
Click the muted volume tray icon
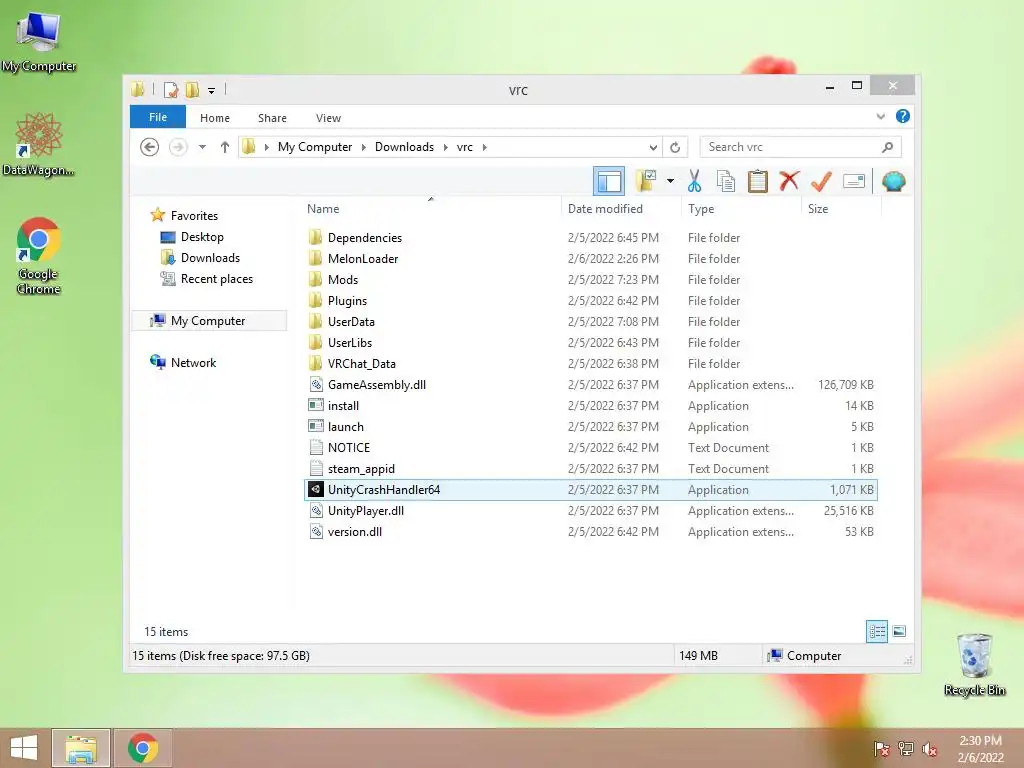[x=929, y=748]
